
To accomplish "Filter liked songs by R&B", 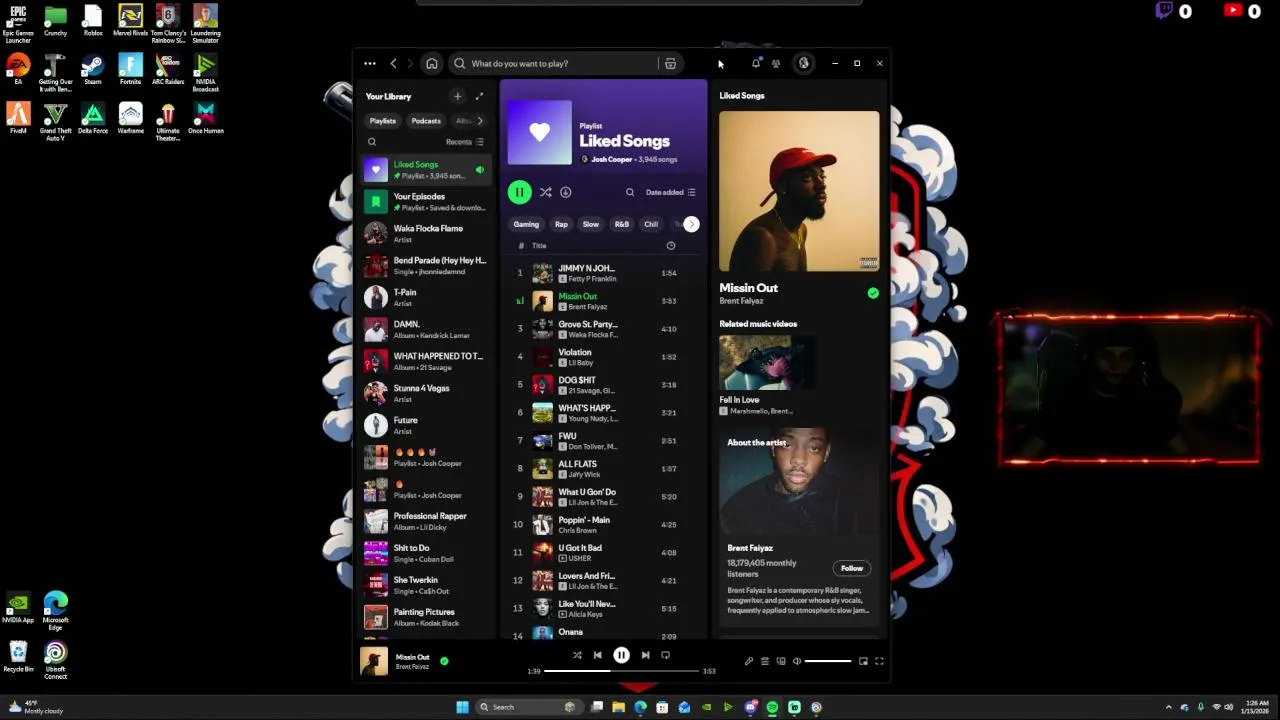I will click(x=622, y=225).
